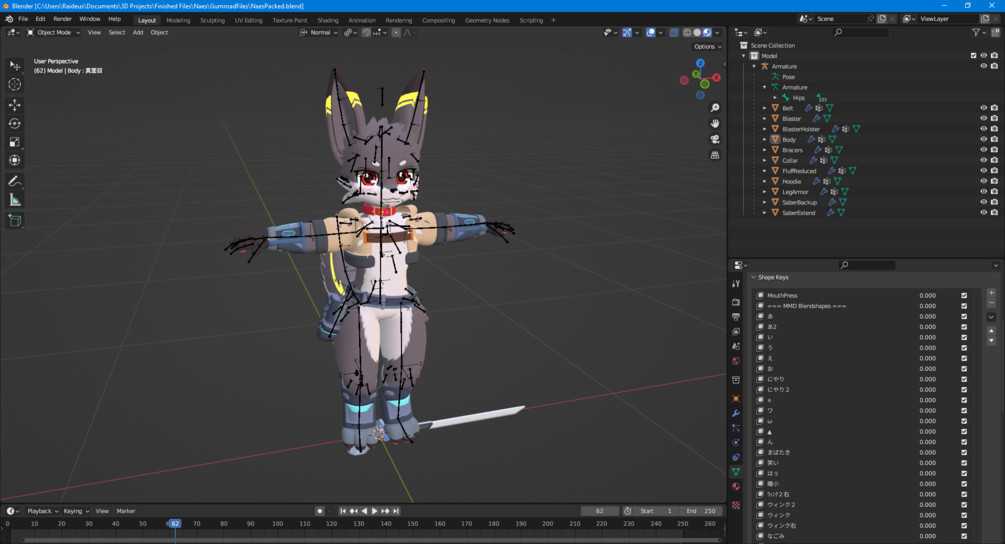1005x544 pixels.
Task: Open the File menu
Action: point(23,19)
